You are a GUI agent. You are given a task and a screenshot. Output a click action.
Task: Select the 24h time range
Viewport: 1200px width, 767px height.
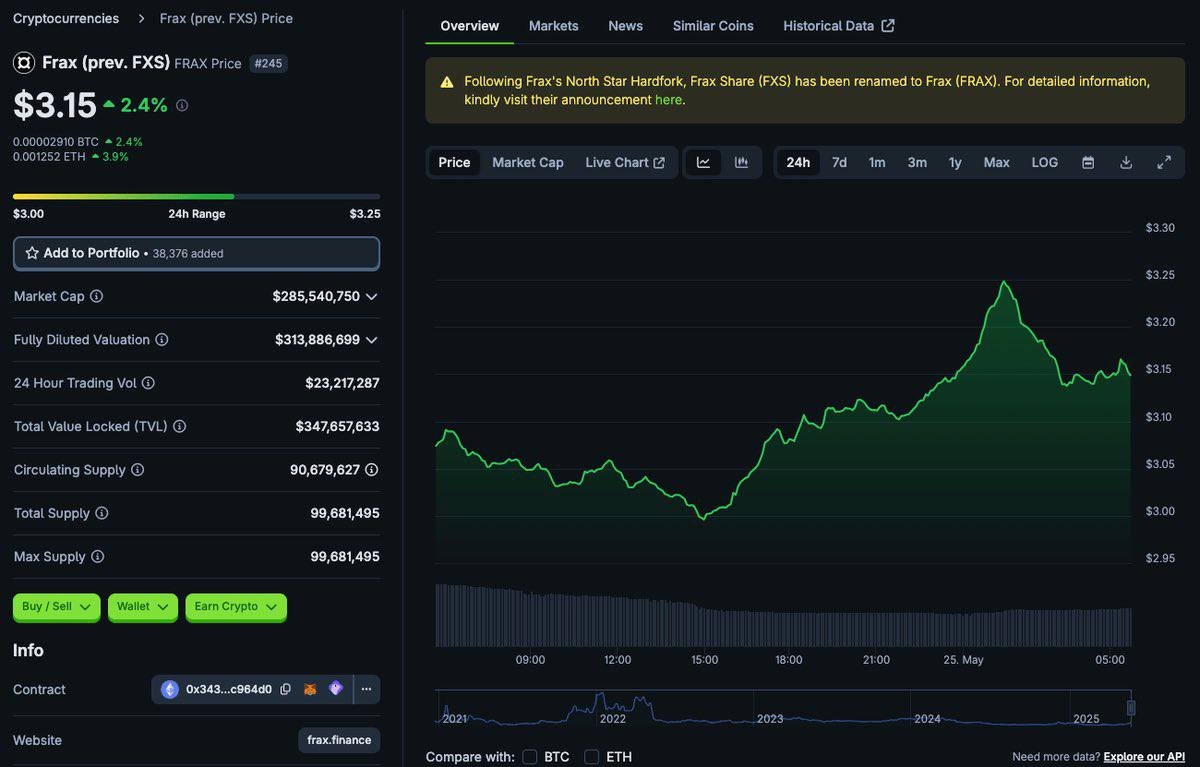(x=798, y=163)
